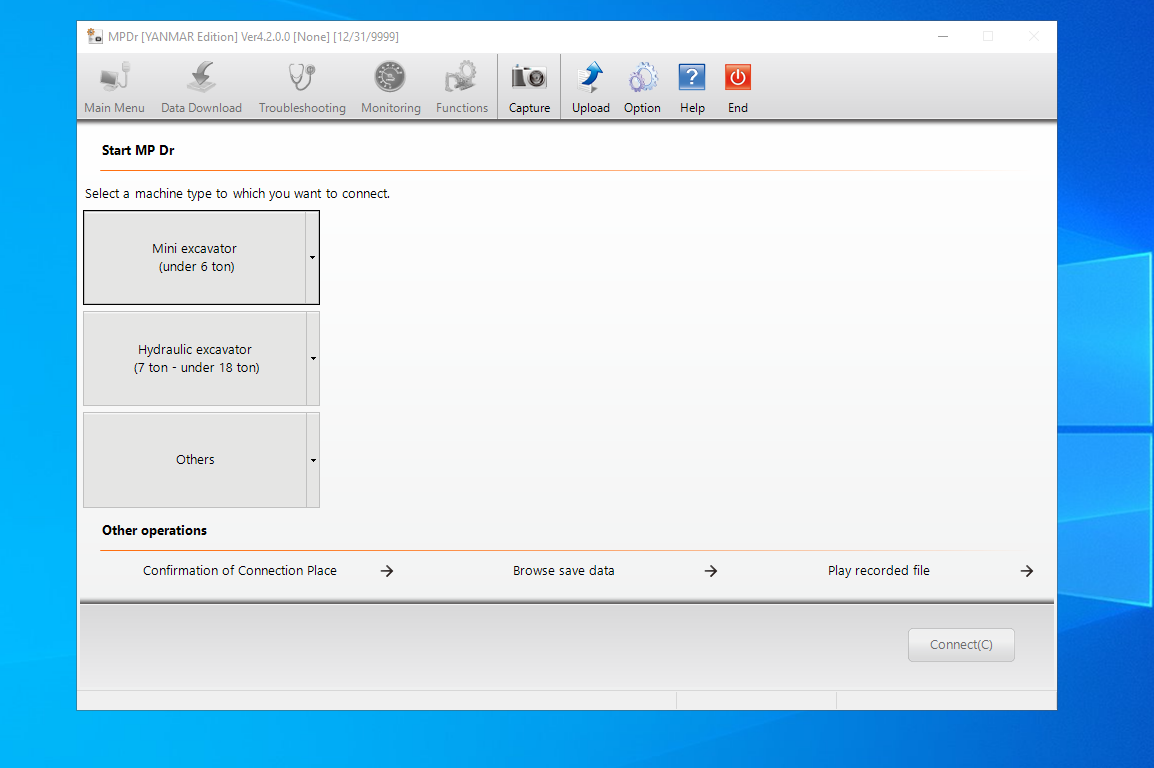Viewport: 1154px width, 768px height.
Task: Launch Monitoring with the gauge icon
Action: click(x=390, y=85)
